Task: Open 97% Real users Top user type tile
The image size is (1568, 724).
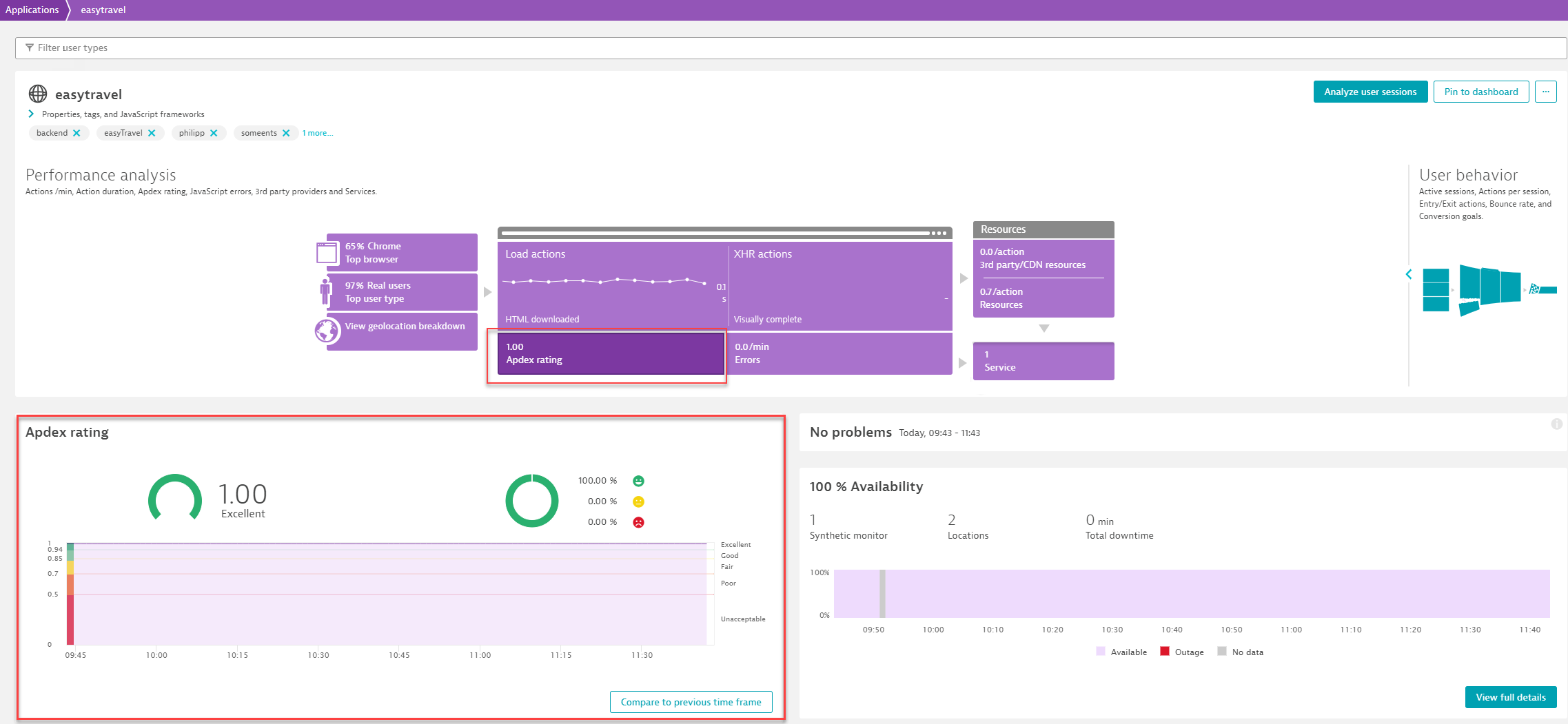Action: coord(402,292)
